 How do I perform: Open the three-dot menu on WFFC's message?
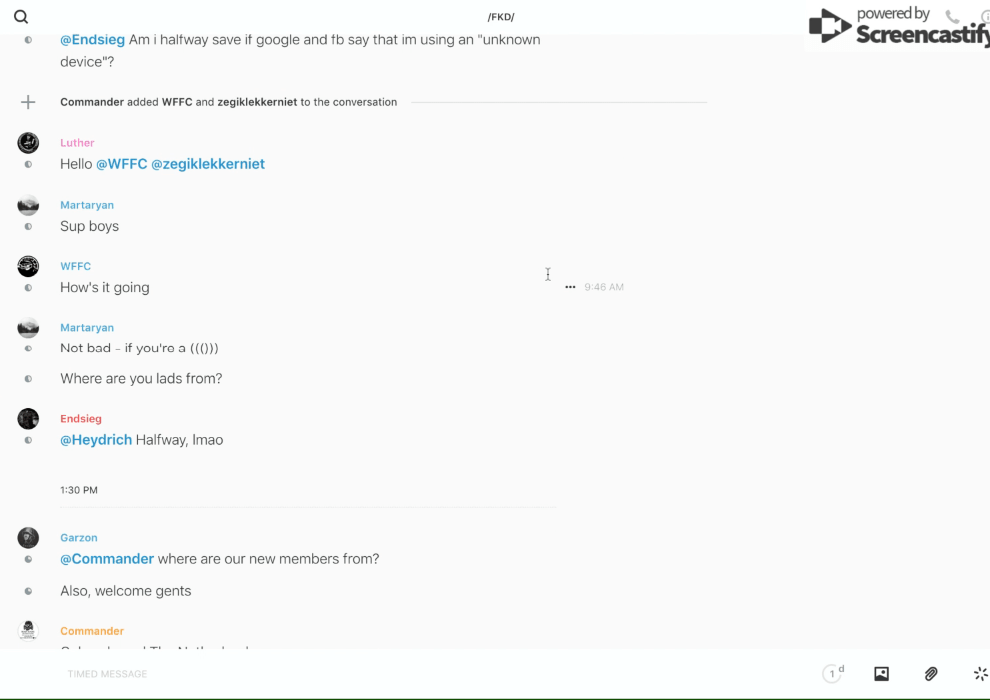(x=570, y=287)
